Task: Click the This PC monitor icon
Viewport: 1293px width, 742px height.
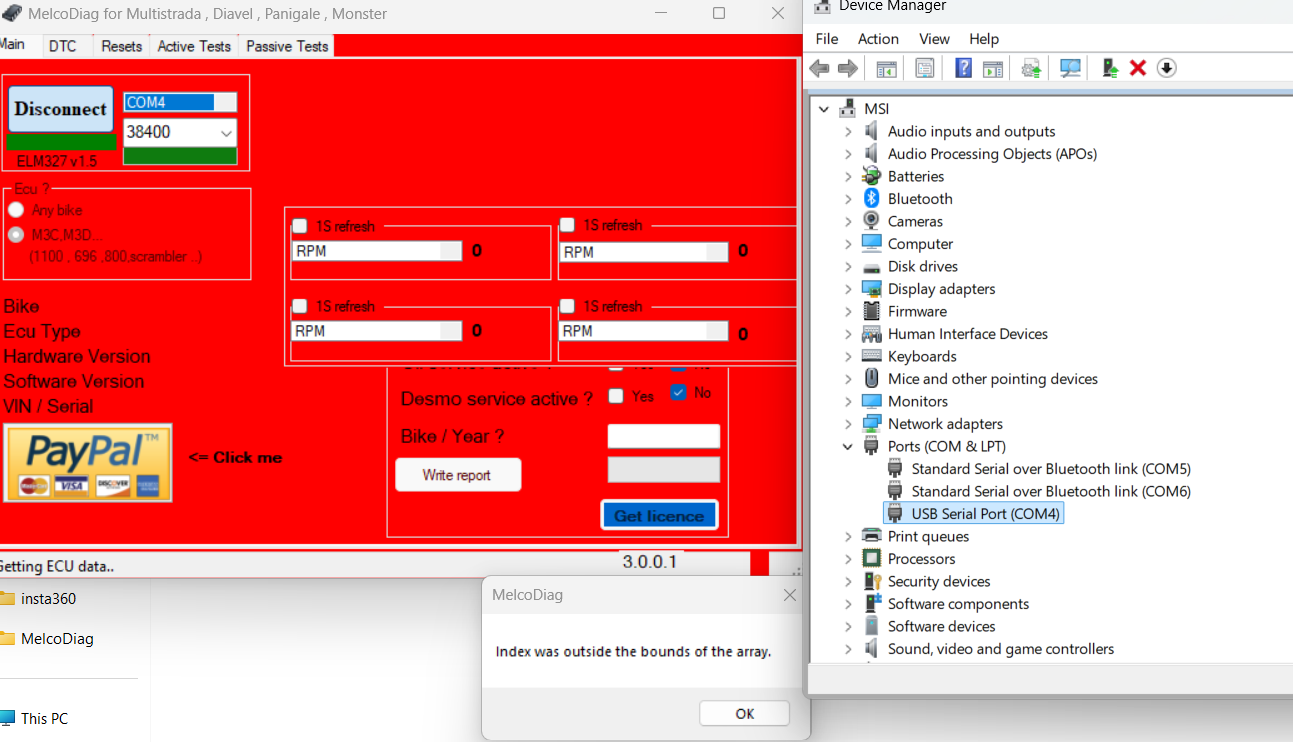Action: pyautogui.click(x=7, y=718)
